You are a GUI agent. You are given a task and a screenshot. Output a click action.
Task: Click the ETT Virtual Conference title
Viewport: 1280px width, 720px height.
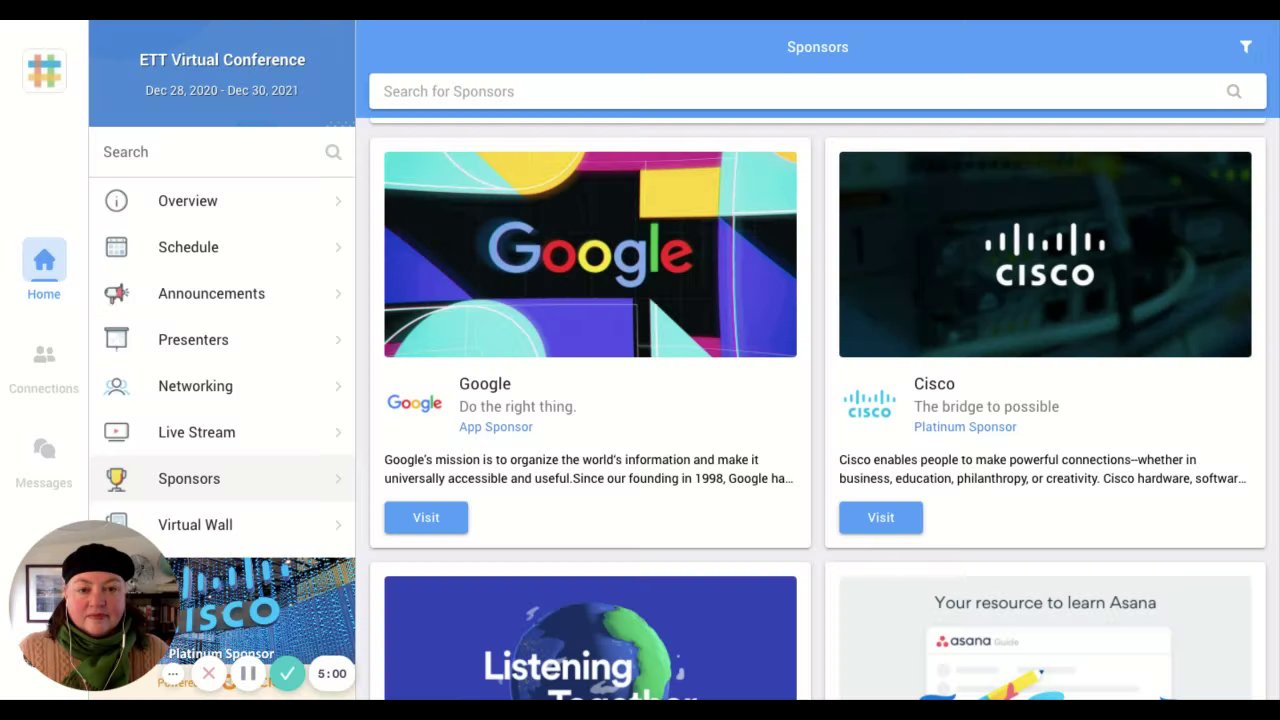[222, 60]
